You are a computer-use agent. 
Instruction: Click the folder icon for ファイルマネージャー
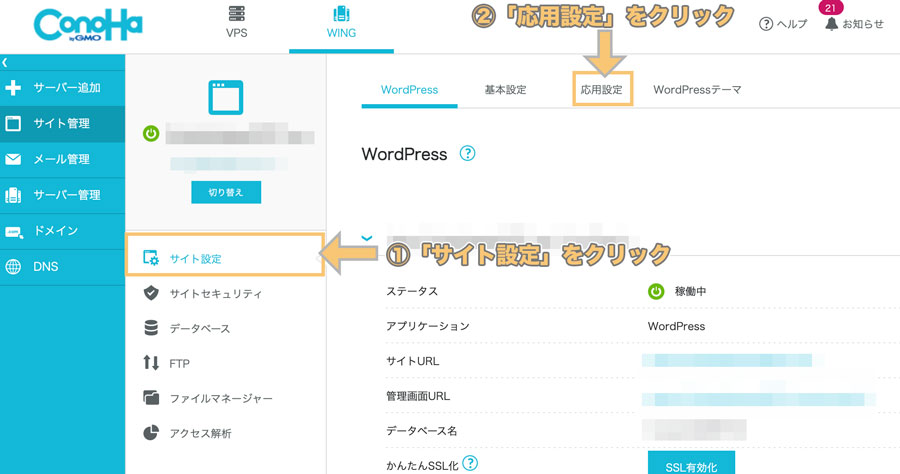tap(151, 398)
